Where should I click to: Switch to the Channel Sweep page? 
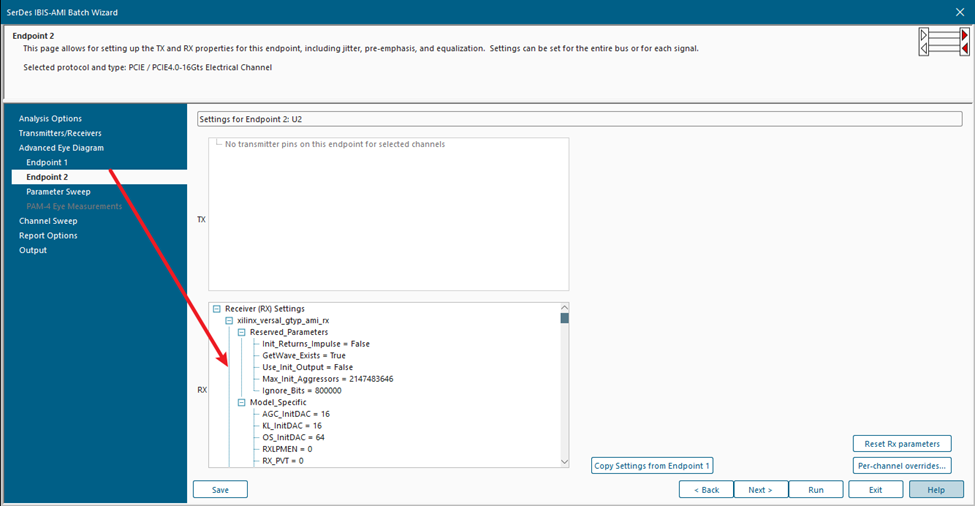[x=48, y=221]
